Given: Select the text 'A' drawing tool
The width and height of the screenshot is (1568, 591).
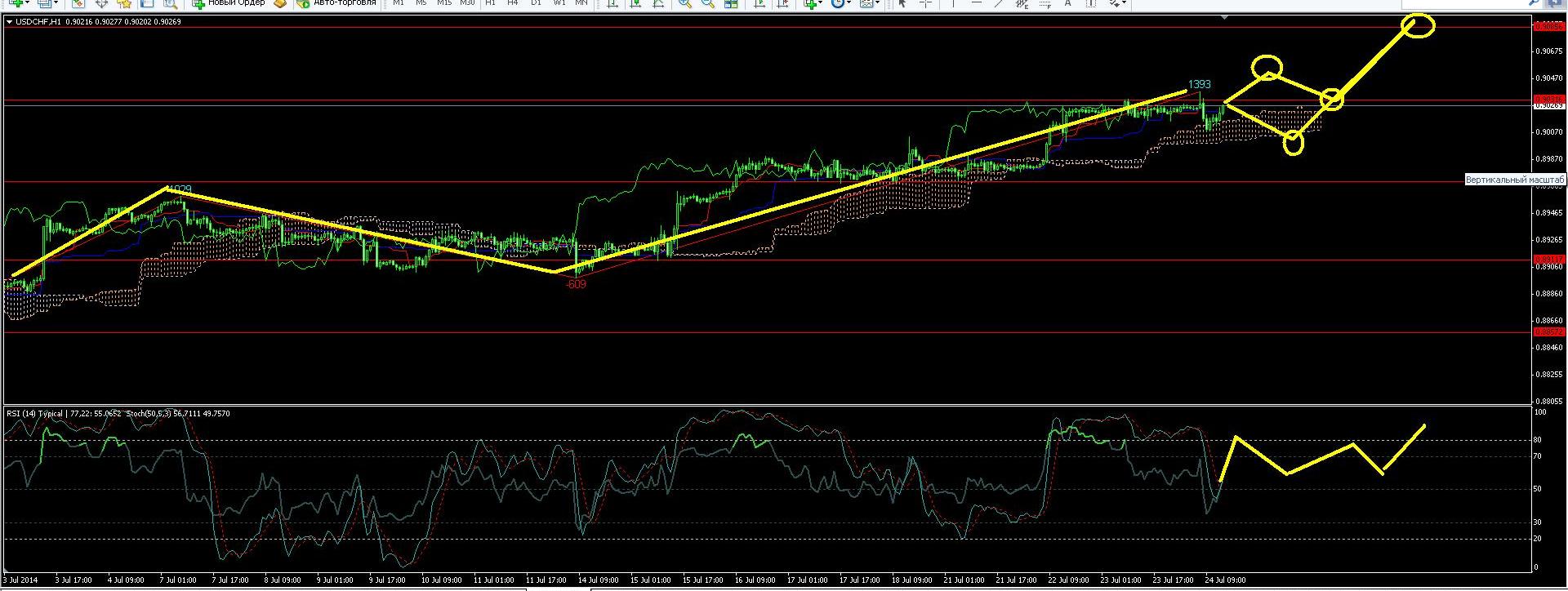Looking at the screenshot, I should click(1067, 3).
